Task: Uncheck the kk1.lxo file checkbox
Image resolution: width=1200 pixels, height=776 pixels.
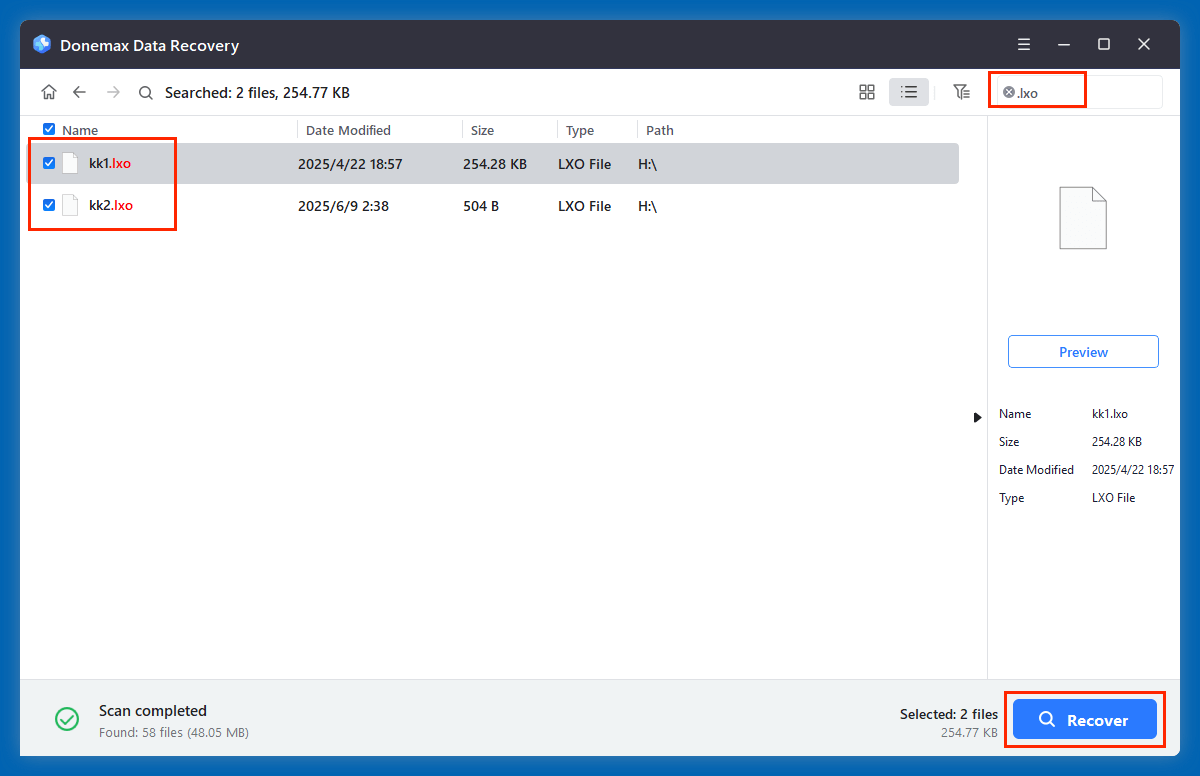Action: [49, 163]
